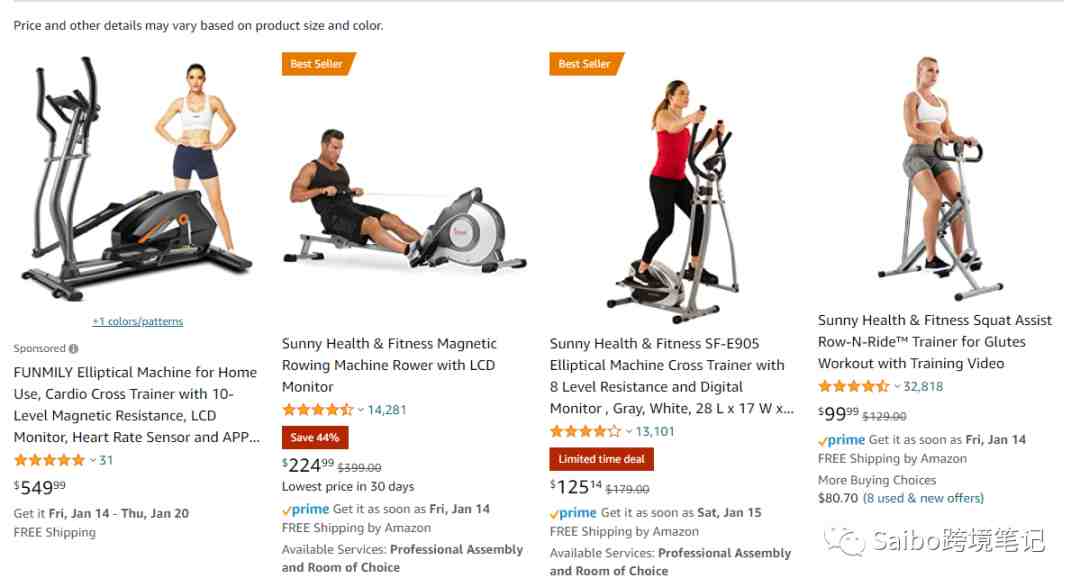
Task: Open Row-N-Ride squat trainer product image
Action: coord(935,177)
